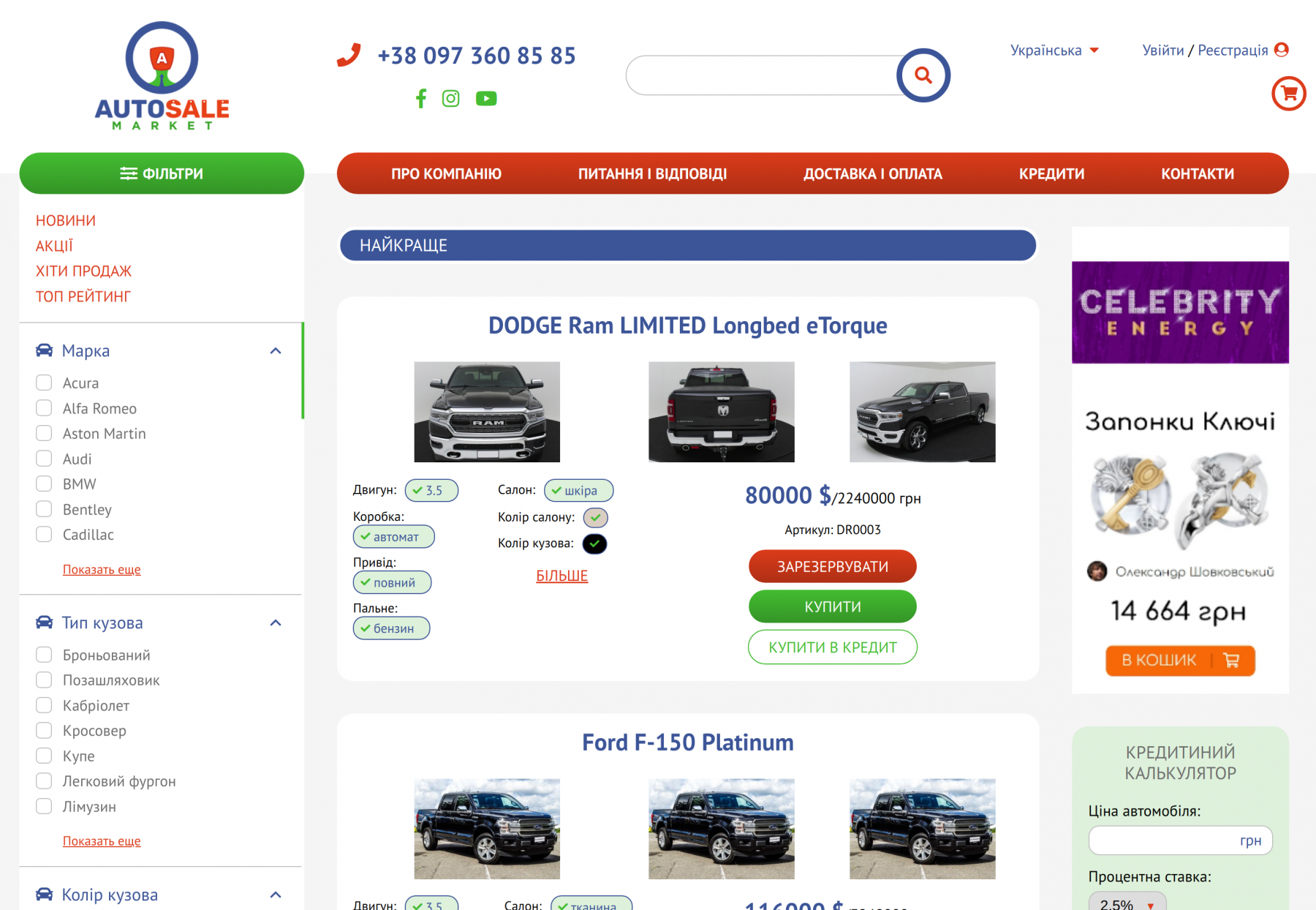Collapse the Колір кузова section
Screen dimensions: 1316x910
pos(276,895)
